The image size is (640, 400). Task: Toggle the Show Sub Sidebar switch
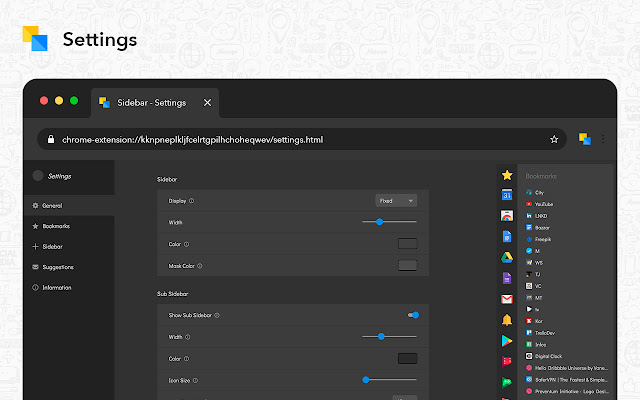pos(412,315)
